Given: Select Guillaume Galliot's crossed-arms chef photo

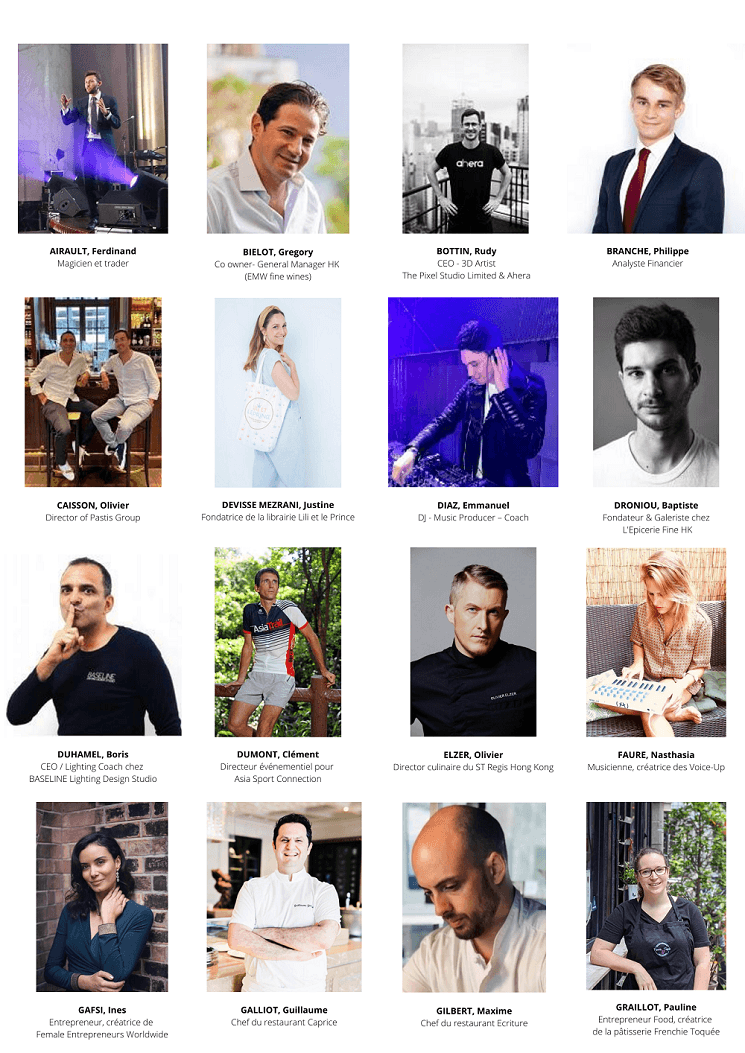Looking at the screenshot, I should [x=284, y=897].
